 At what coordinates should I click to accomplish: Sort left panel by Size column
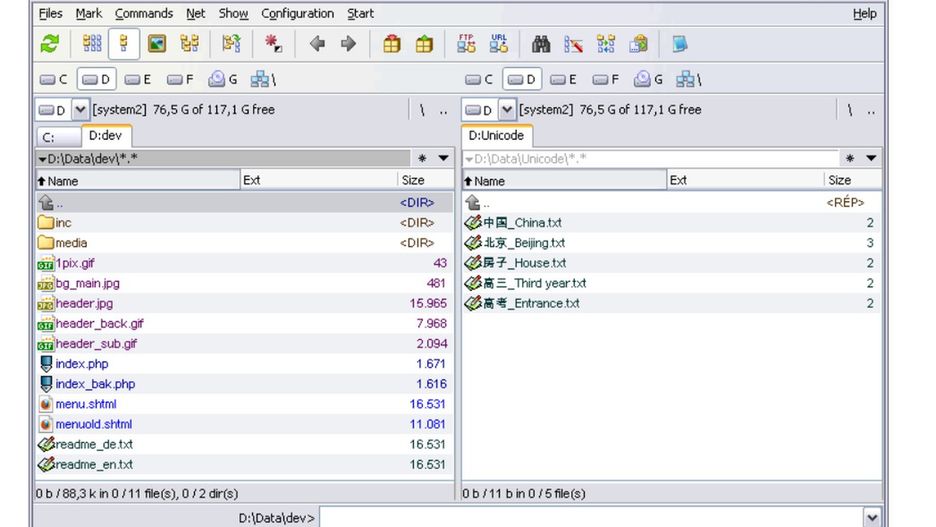pos(425,180)
